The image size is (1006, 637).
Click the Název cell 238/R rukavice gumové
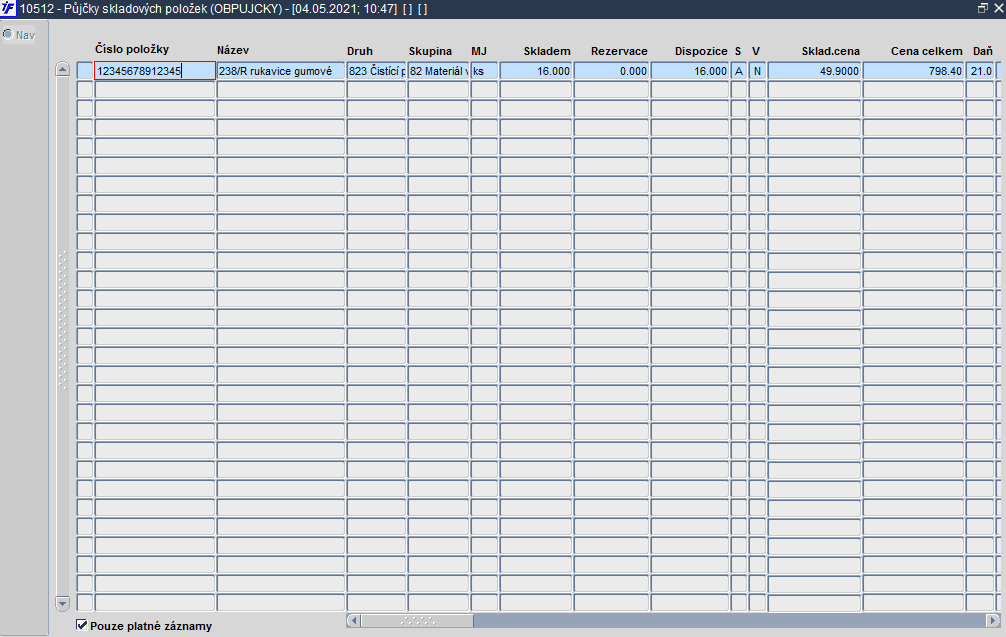(x=280, y=71)
